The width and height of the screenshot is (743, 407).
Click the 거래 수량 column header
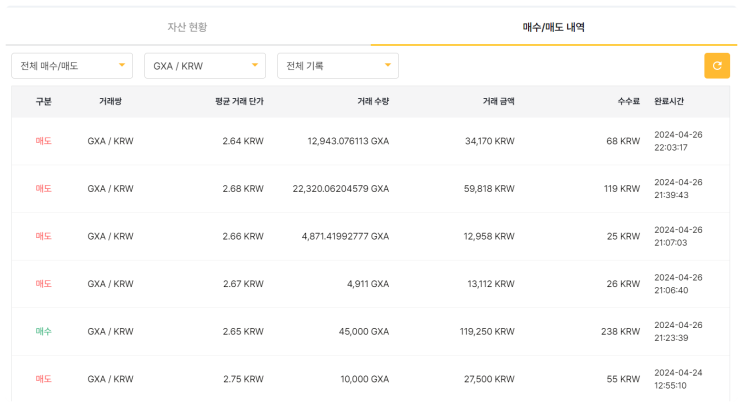373,101
